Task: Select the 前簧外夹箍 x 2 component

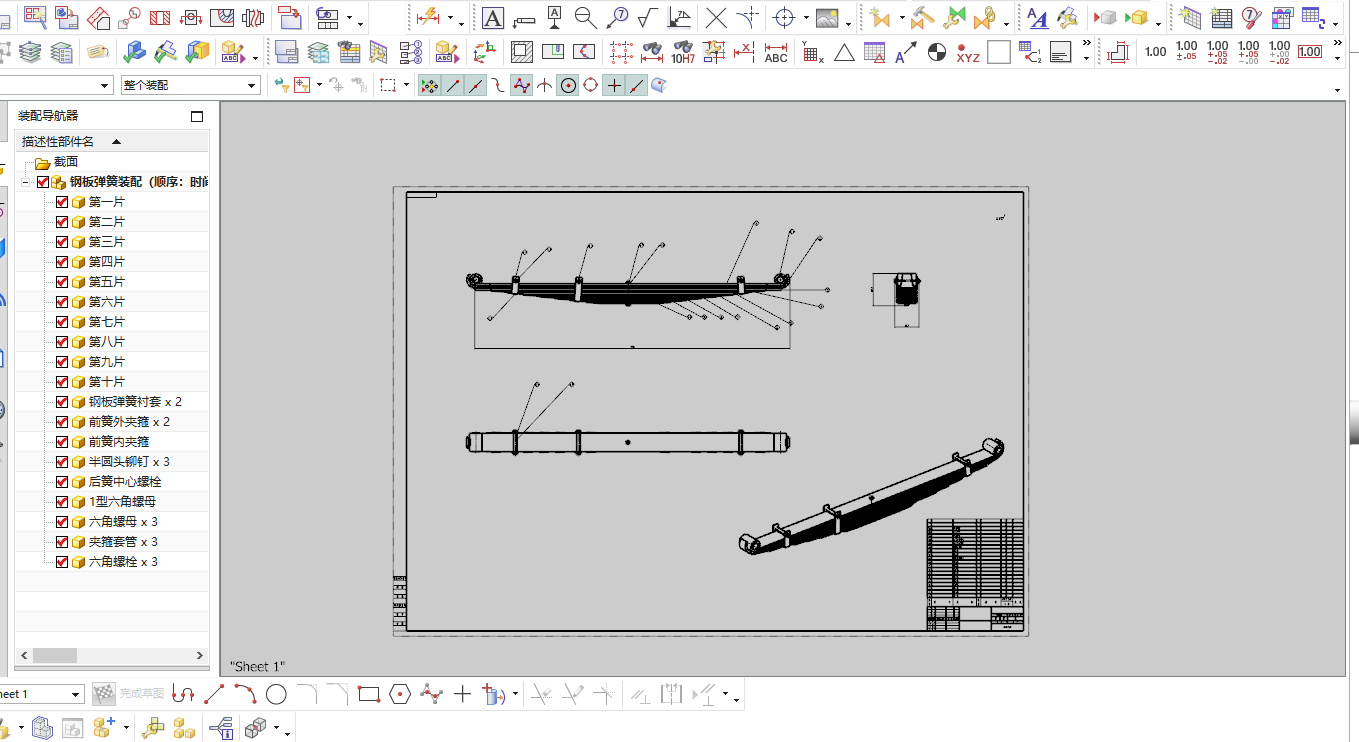Action: click(x=129, y=422)
